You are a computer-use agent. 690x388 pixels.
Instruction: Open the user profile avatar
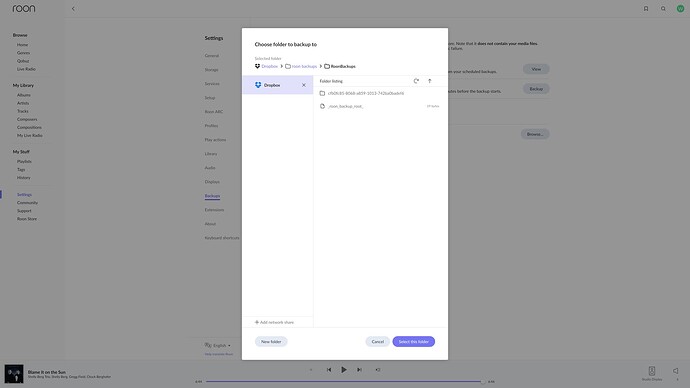point(680,8)
